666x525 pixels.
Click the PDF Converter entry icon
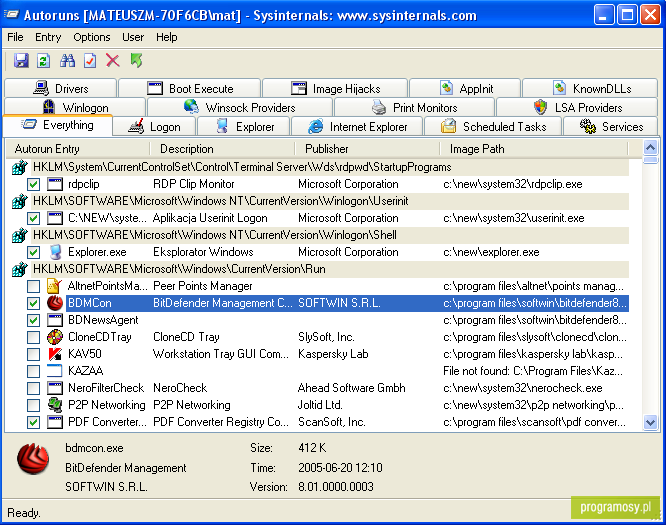pyautogui.click(x=55, y=422)
